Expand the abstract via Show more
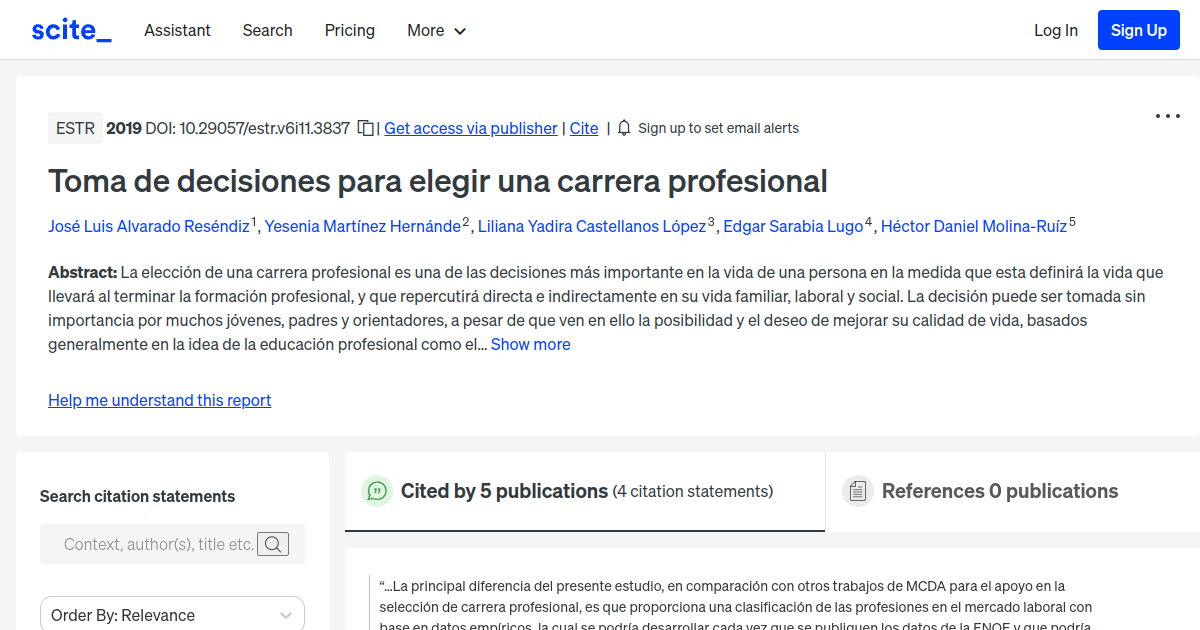 pos(530,344)
